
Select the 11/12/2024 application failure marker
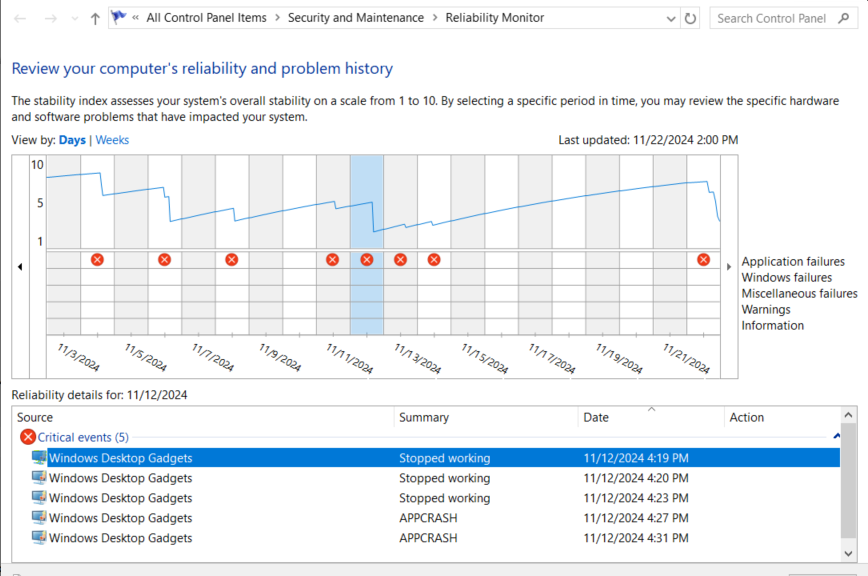point(367,259)
